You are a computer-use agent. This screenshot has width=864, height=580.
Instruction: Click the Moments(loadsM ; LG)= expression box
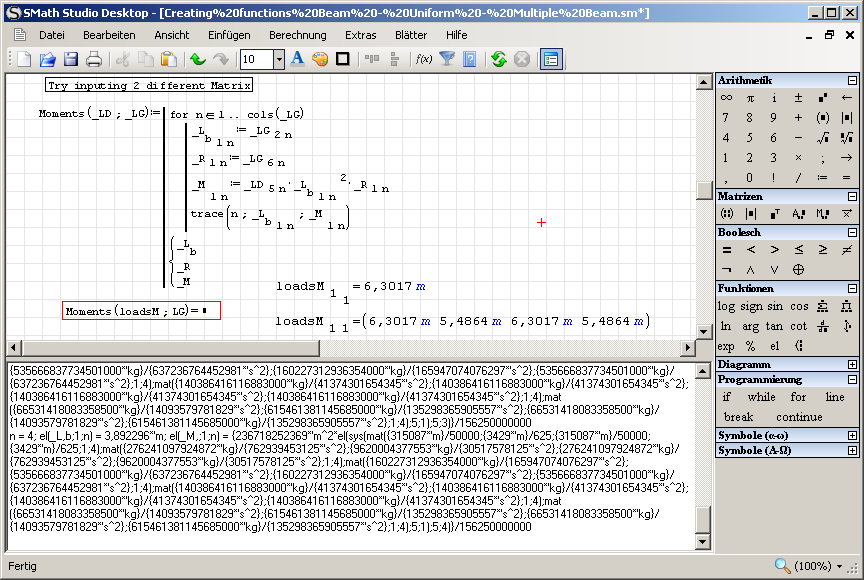[141, 311]
